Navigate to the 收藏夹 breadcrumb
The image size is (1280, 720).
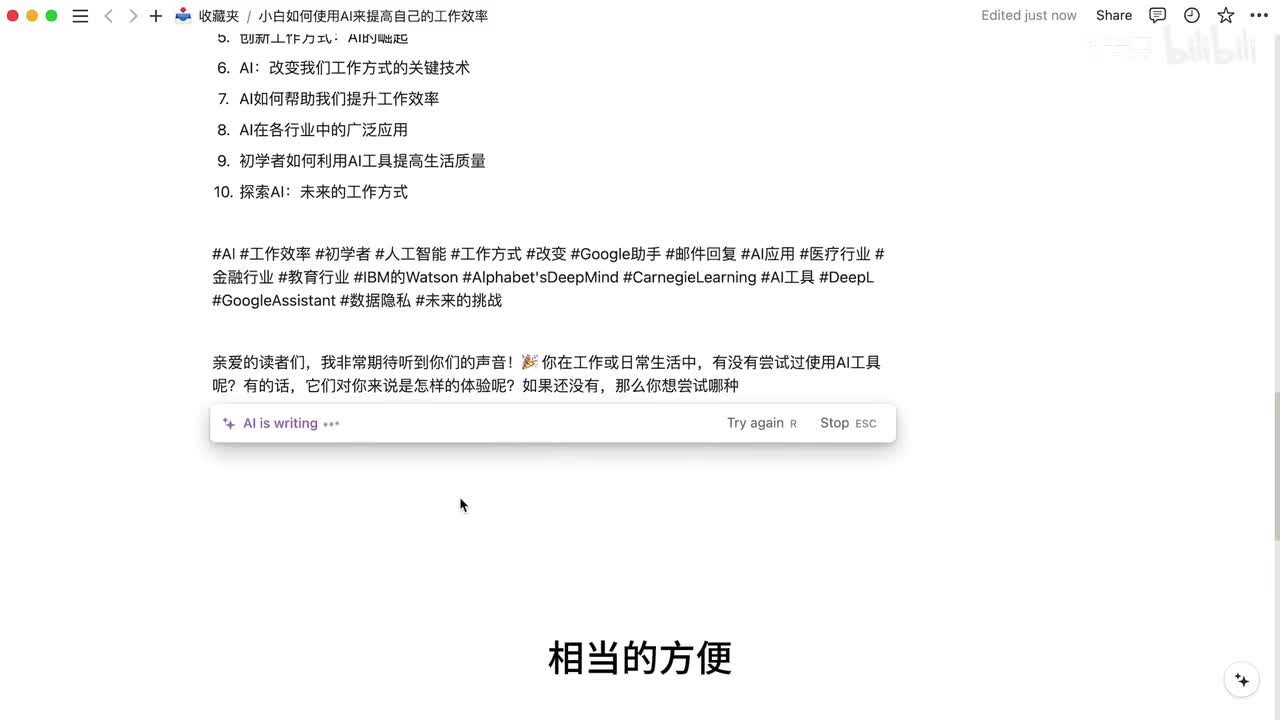[x=218, y=16]
